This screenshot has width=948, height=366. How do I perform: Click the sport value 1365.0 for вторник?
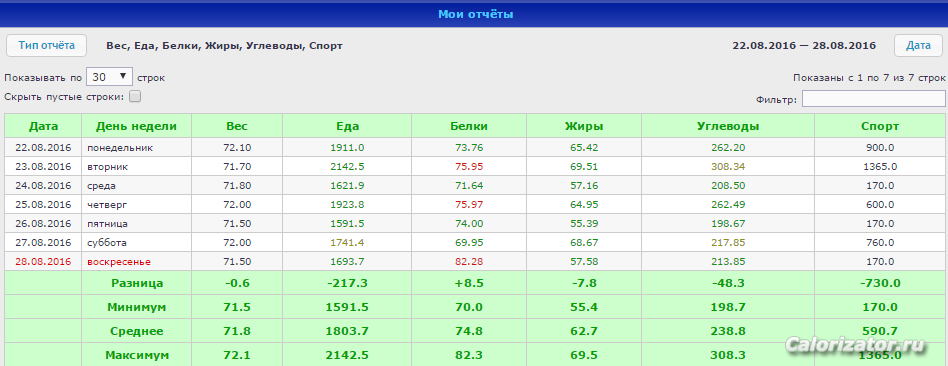(880, 166)
